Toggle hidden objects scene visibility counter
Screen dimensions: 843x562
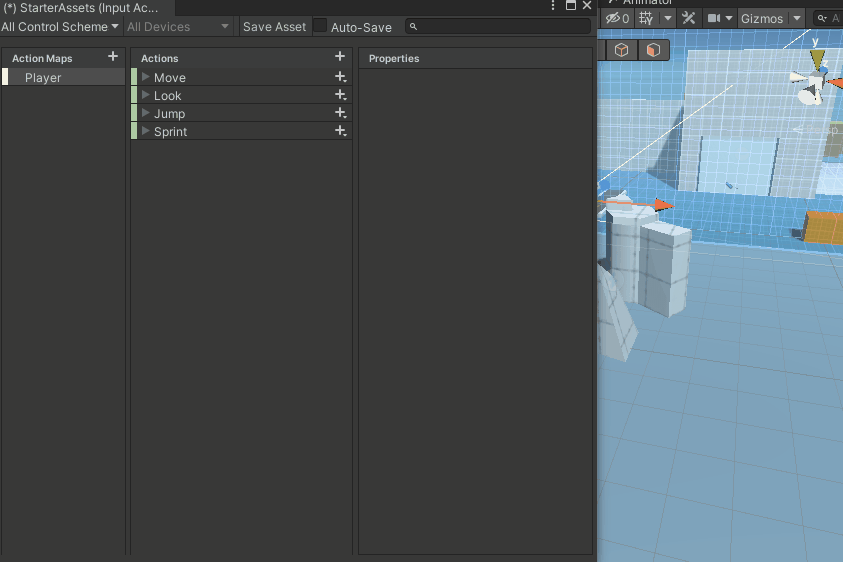coord(617,18)
